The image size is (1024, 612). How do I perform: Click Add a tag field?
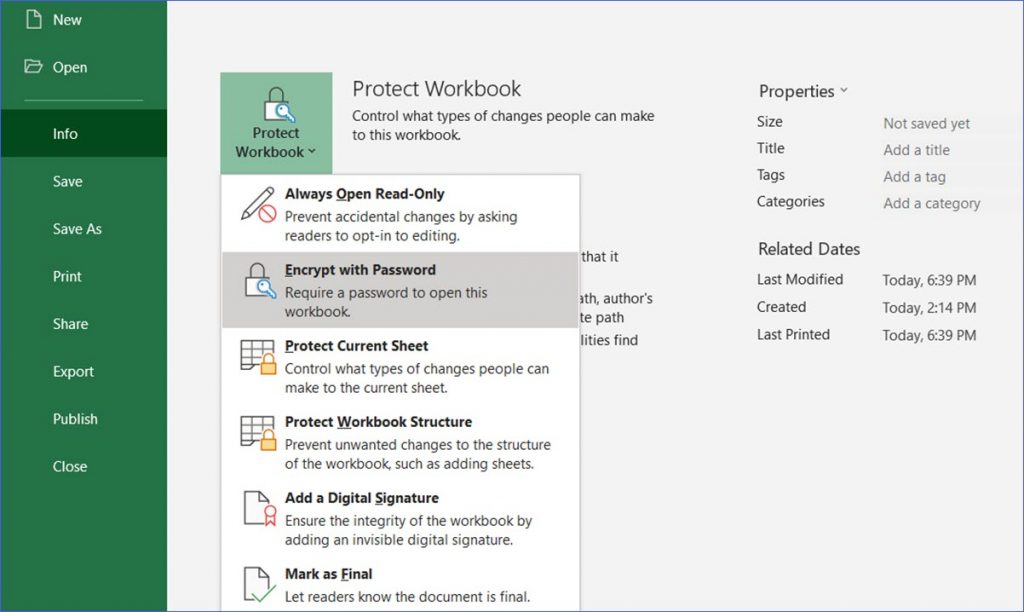pyautogui.click(x=912, y=176)
